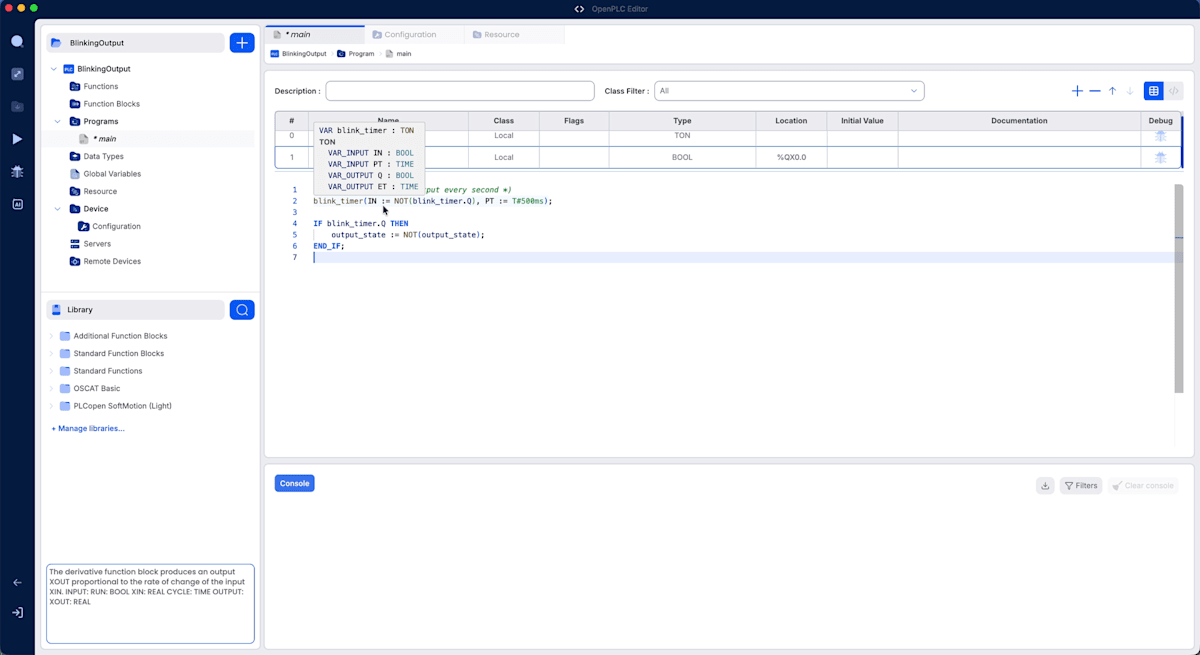Switch to the Resource tab

[514, 35]
